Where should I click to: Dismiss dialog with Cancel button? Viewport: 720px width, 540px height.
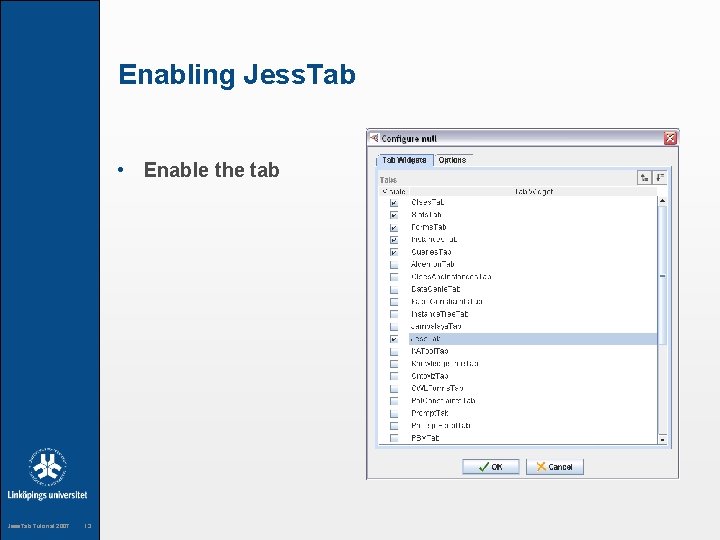click(x=555, y=467)
